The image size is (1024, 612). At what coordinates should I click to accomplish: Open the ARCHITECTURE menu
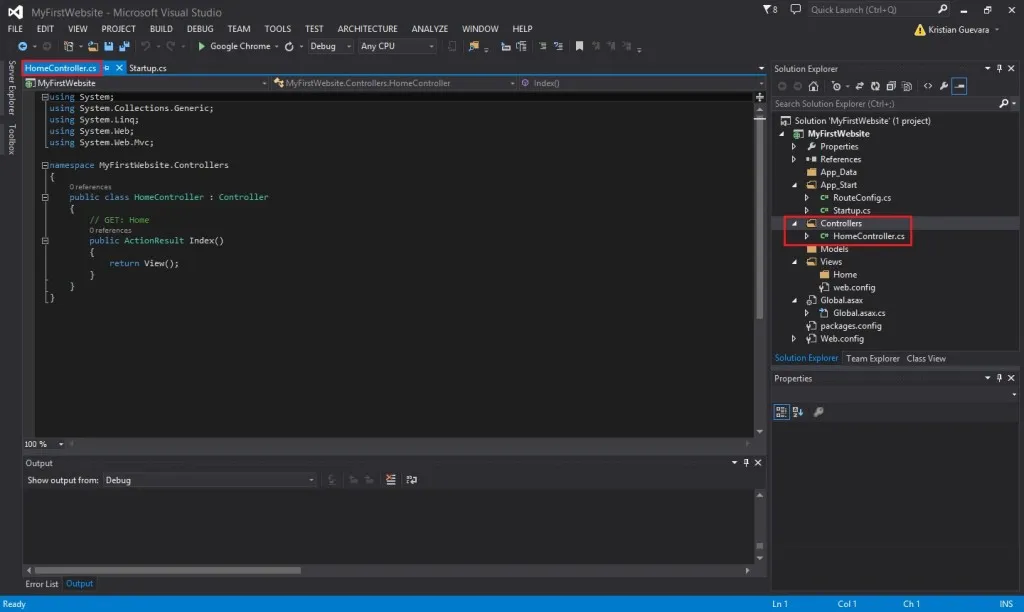pyautogui.click(x=367, y=29)
